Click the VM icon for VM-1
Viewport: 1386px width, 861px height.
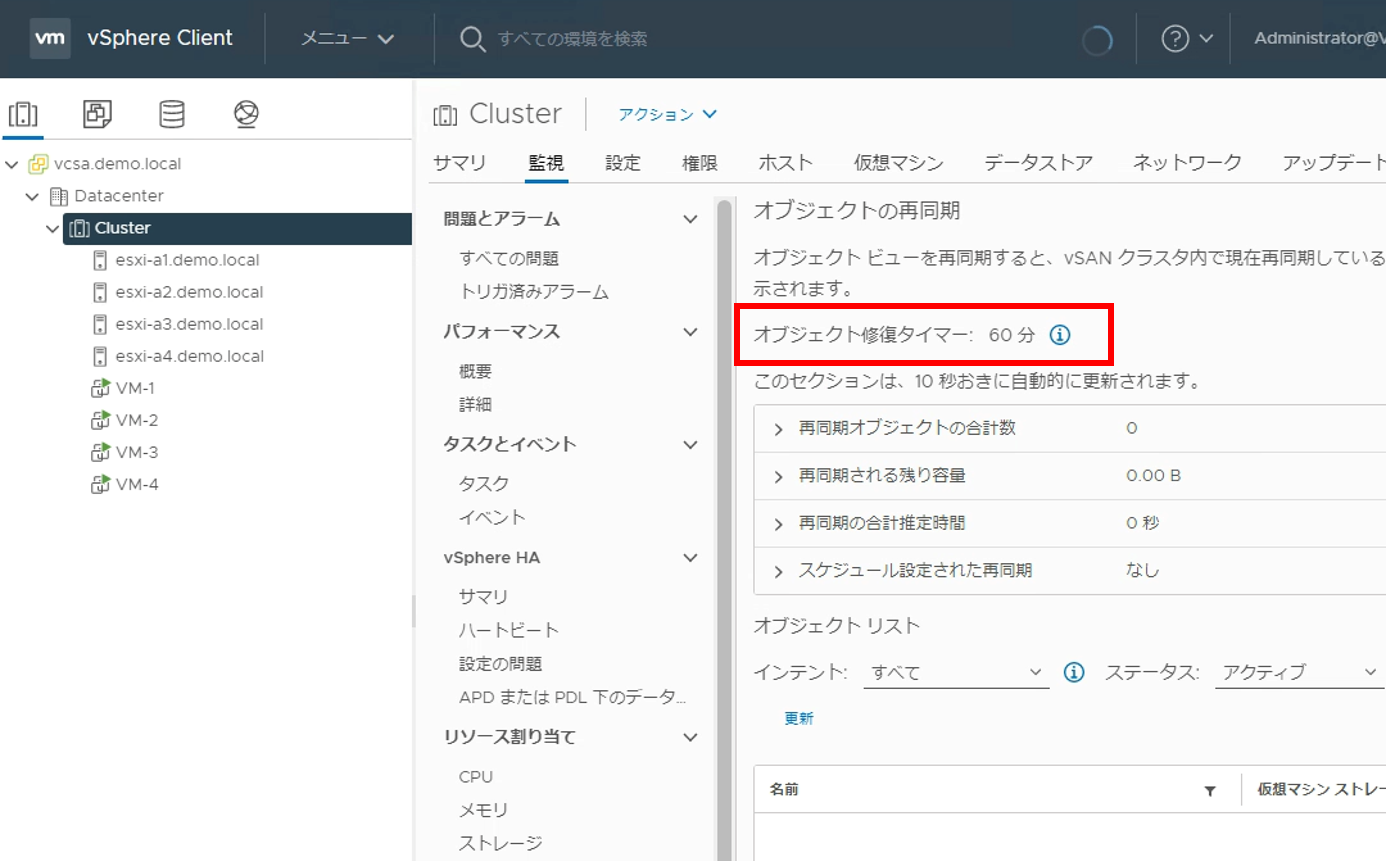[100, 388]
